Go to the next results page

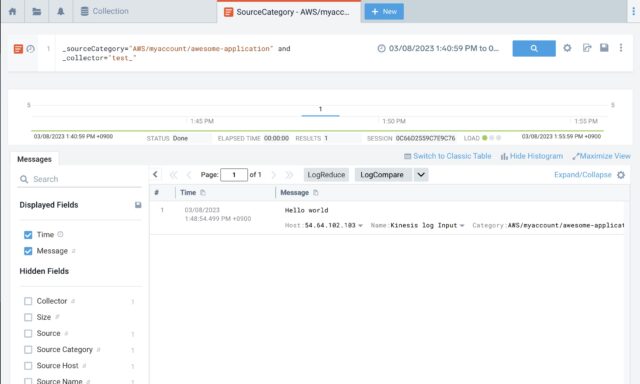273,175
